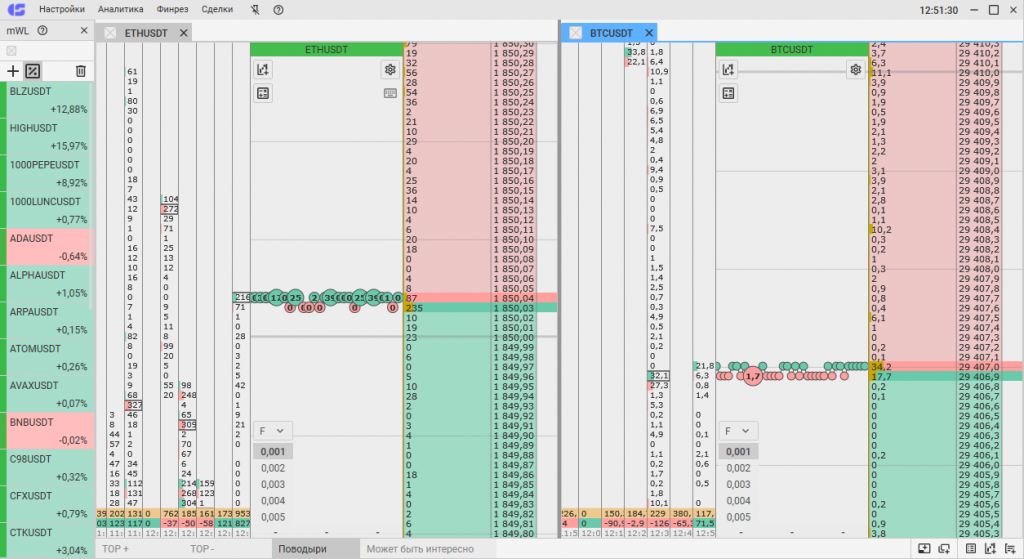Expand the F dropdown in ETHUSDT panel
Viewport: 1024px width, 559px height.
pos(270,430)
